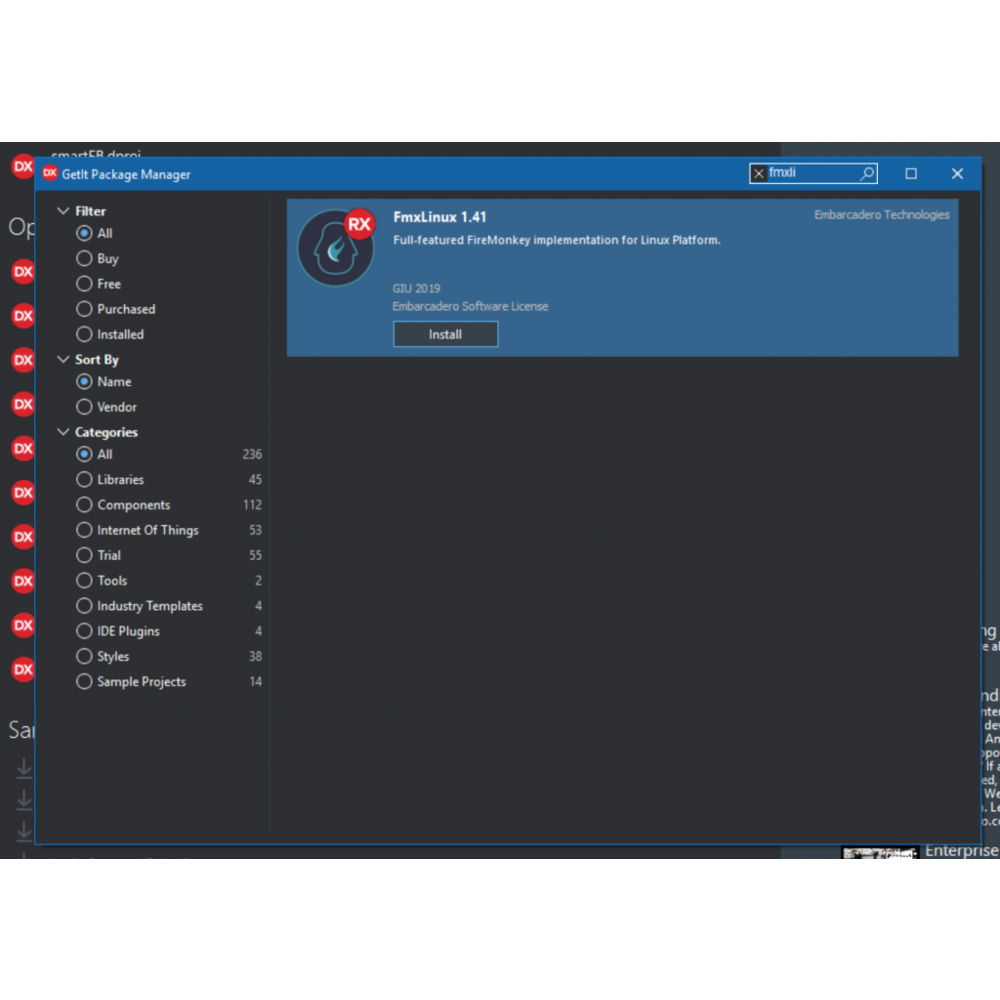Select the Components category
This screenshot has height=1000, width=1000.
pos(85,505)
